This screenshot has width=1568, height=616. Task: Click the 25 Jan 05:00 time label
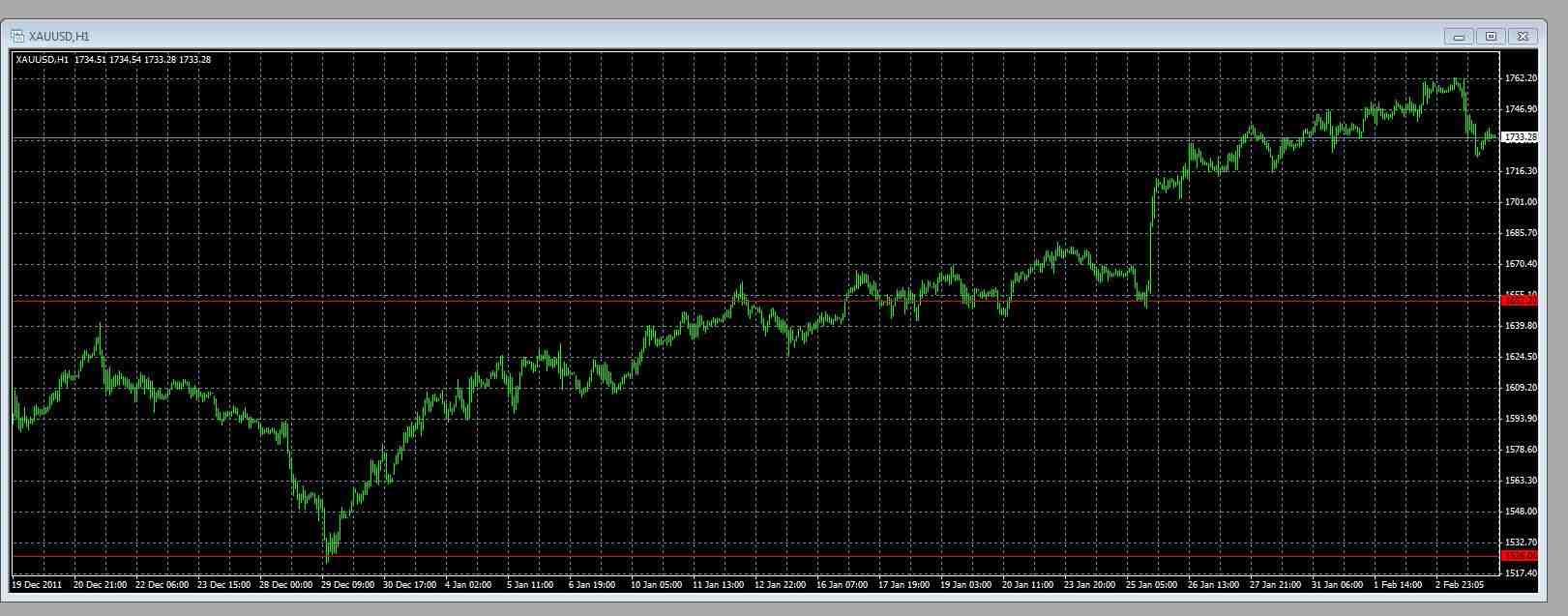[x=1152, y=585]
